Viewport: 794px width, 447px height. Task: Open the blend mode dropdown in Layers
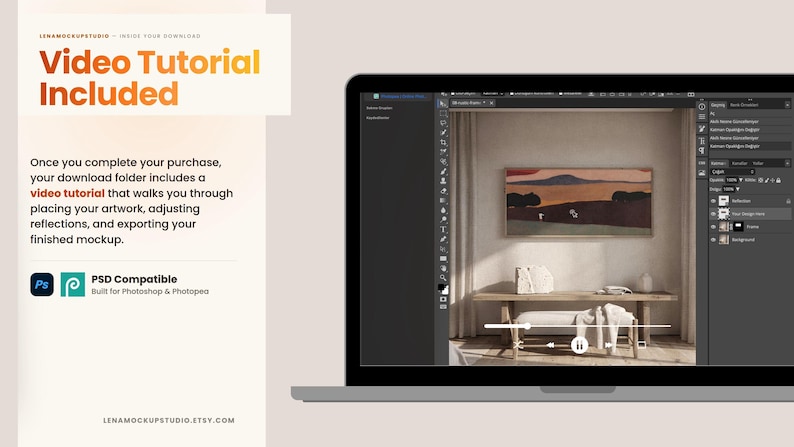click(732, 172)
